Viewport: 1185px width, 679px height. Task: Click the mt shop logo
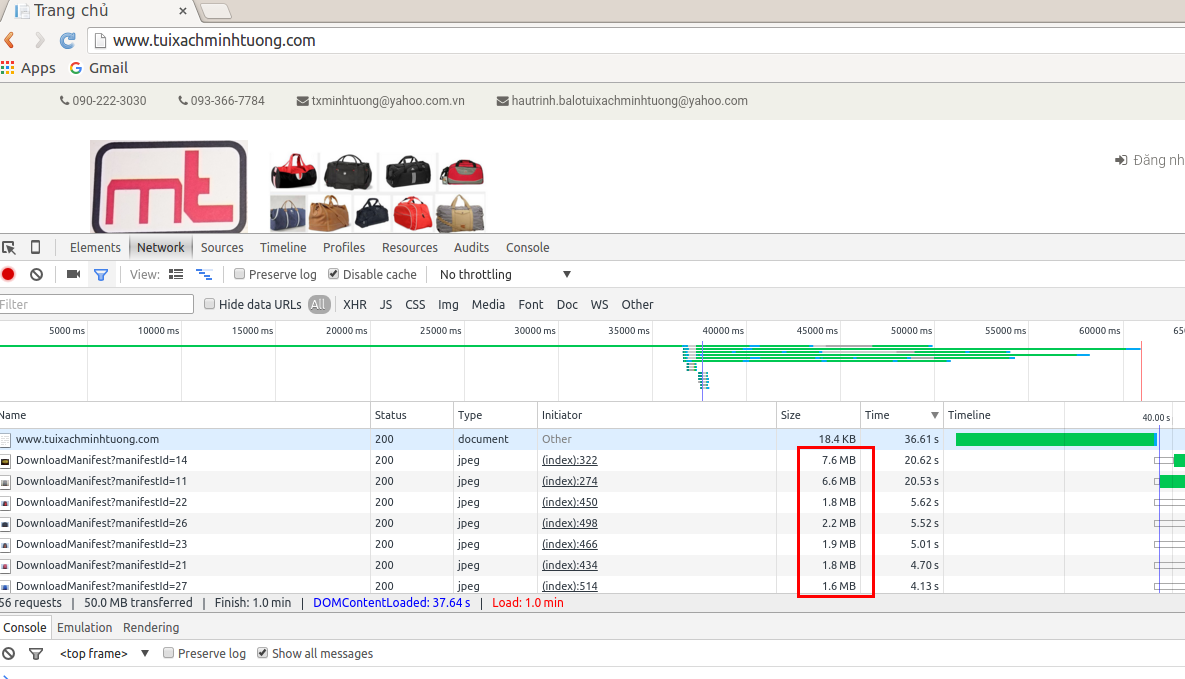point(169,186)
